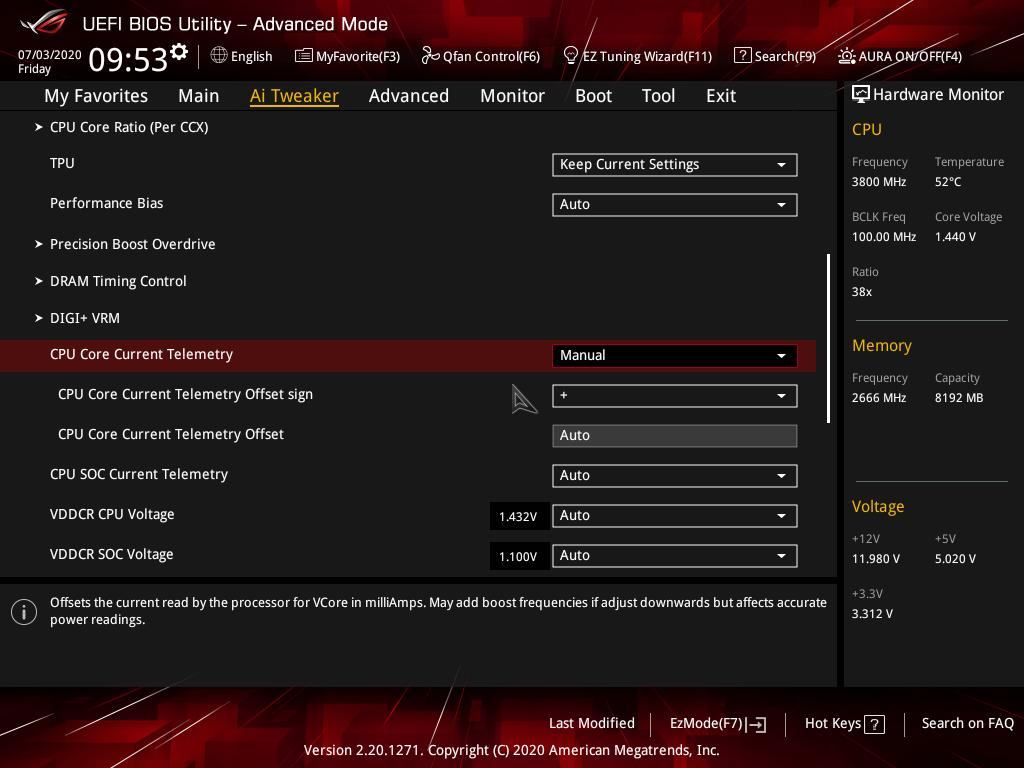Click the 09:53 clock display
The height and width of the screenshot is (768, 1024).
128,59
